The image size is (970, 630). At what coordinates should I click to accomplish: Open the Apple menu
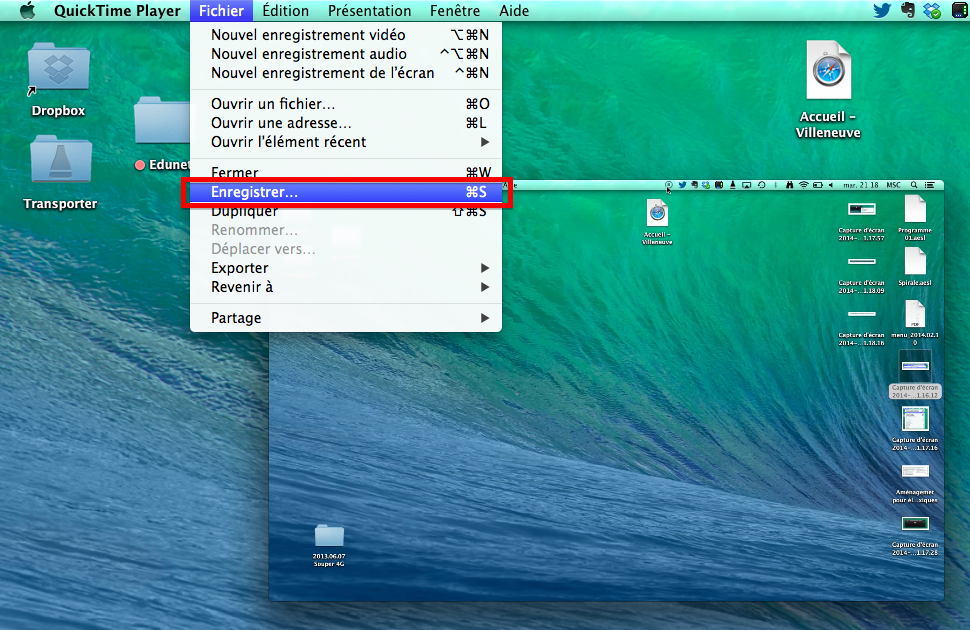(x=27, y=11)
